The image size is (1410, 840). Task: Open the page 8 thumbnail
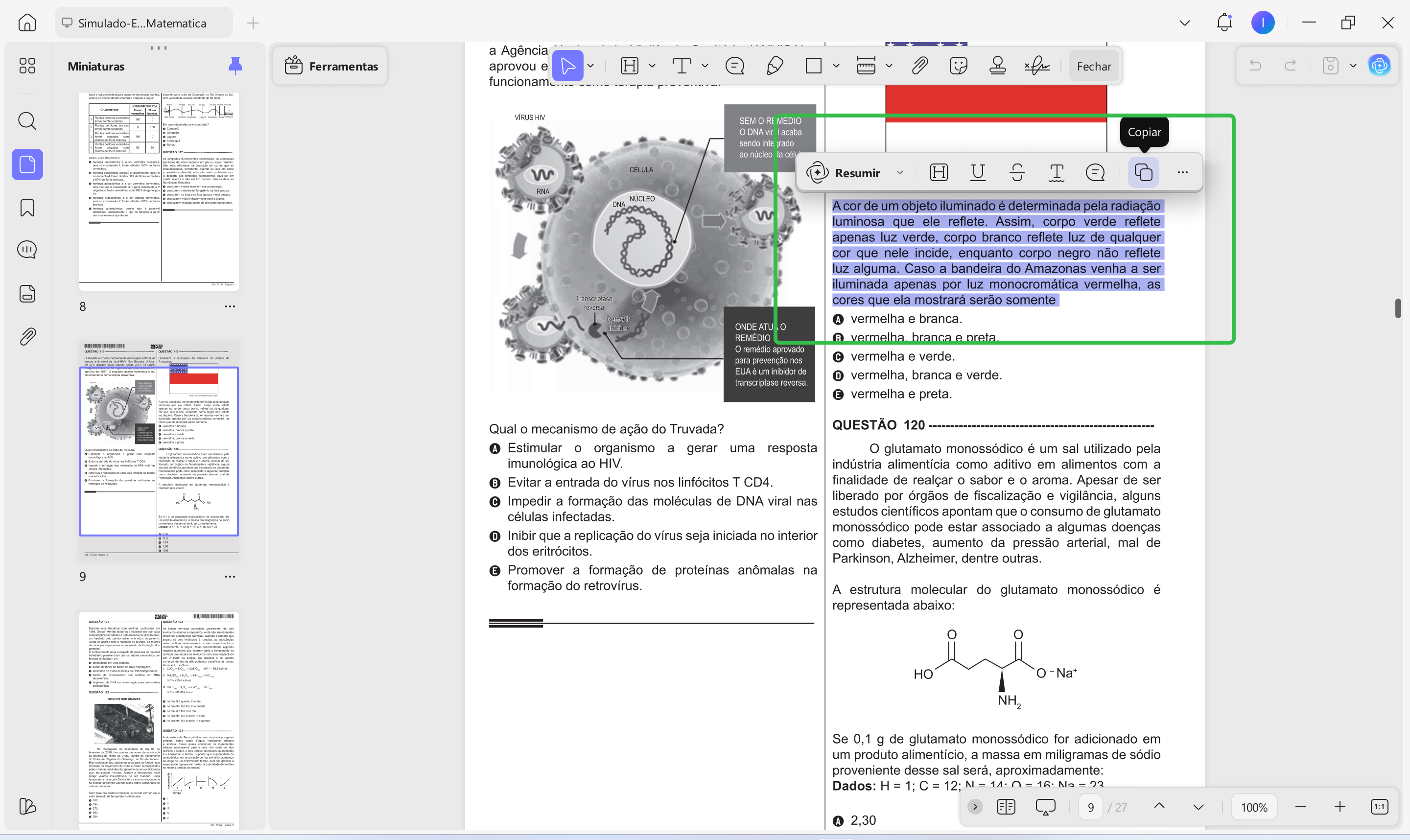click(x=159, y=191)
